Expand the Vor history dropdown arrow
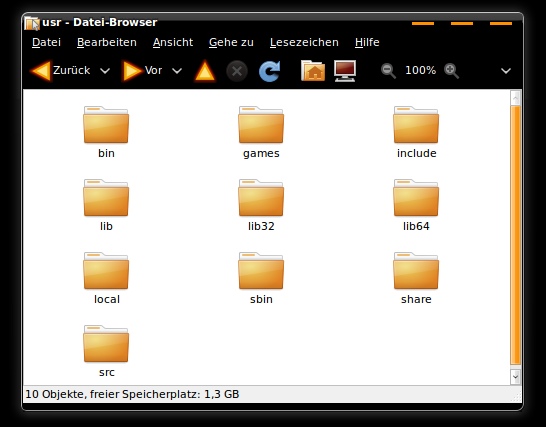The image size is (546, 427). [177, 71]
